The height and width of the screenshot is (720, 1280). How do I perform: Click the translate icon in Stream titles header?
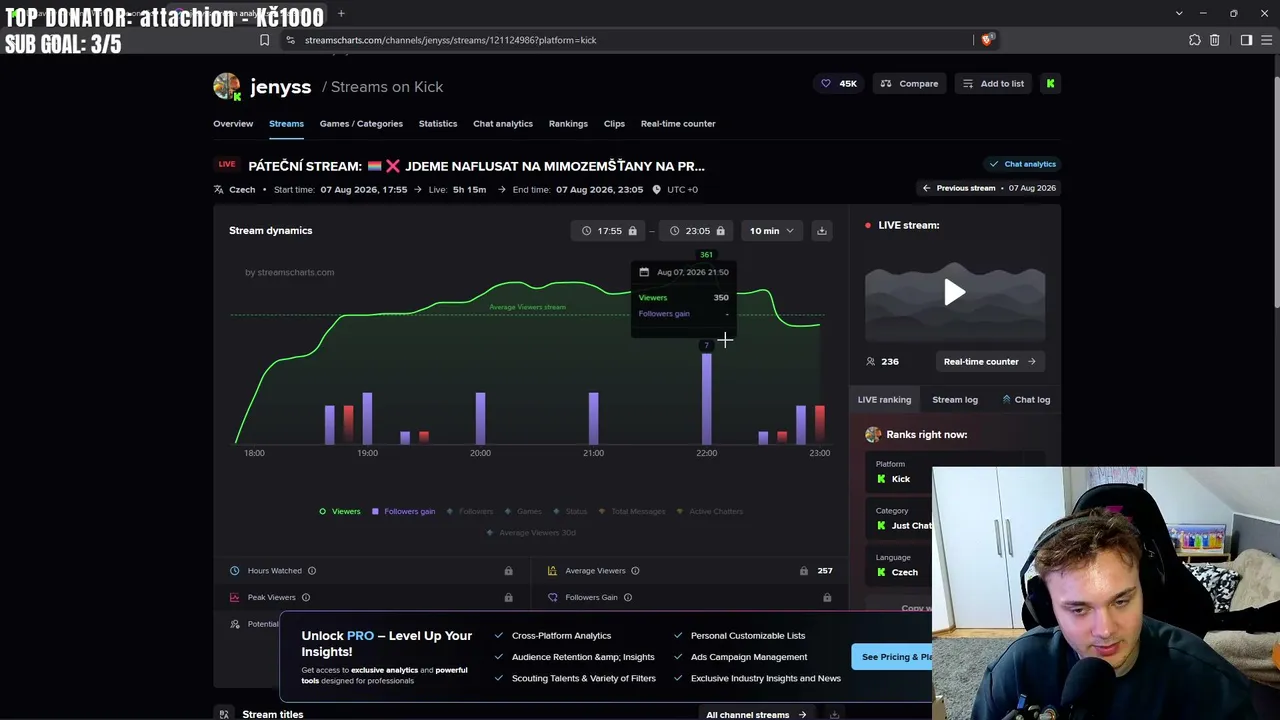click(224, 714)
